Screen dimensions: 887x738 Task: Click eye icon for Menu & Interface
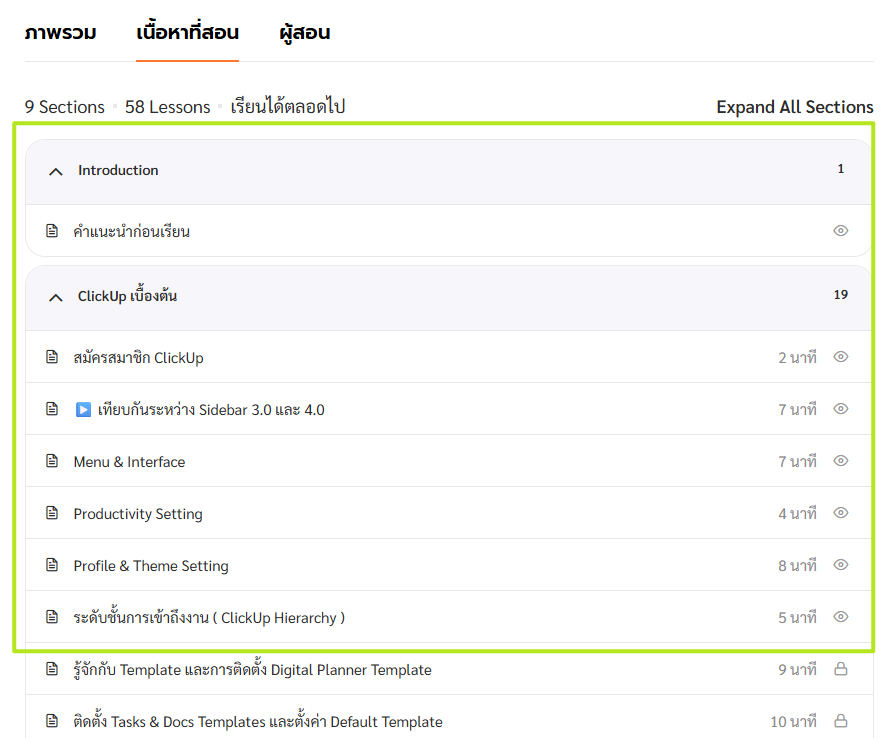841,461
